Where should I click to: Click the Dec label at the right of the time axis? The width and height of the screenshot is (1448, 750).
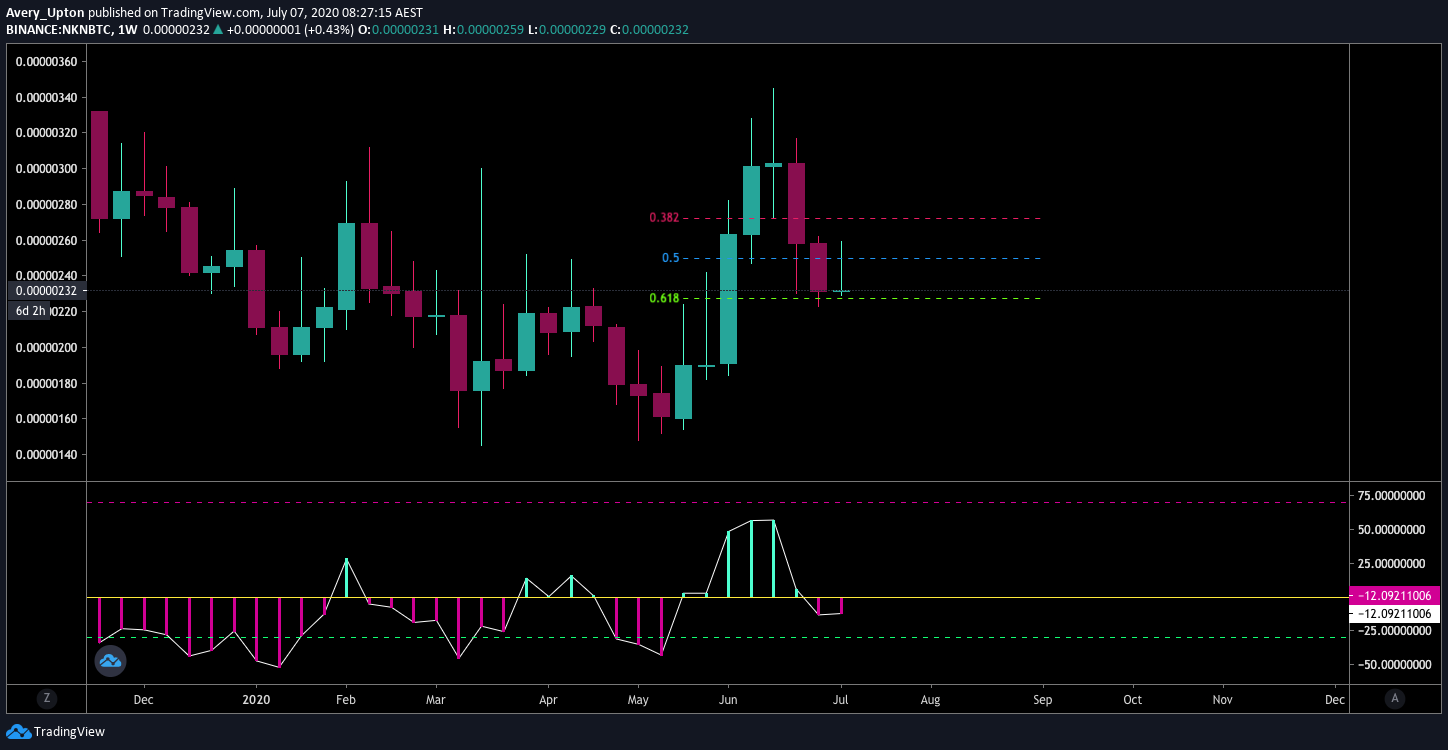click(1335, 698)
